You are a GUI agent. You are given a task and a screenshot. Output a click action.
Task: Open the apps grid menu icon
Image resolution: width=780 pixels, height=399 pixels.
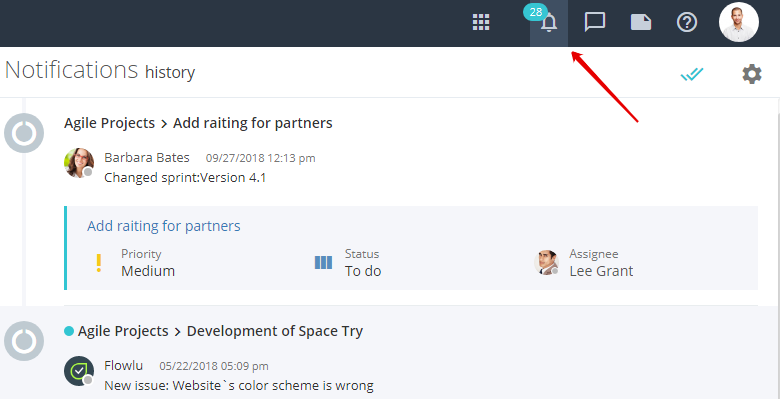[x=481, y=22]
